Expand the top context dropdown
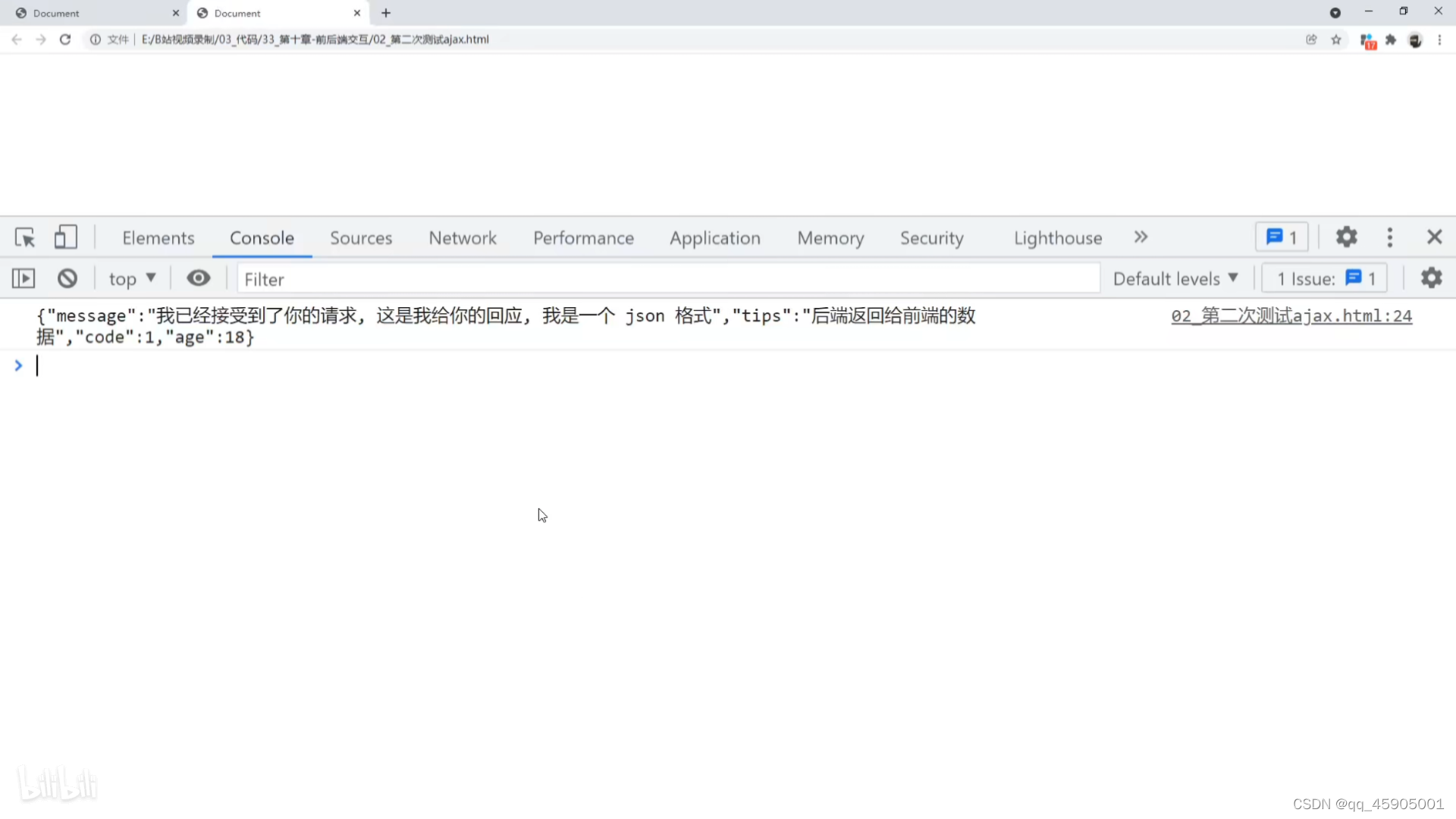The width and height of the screenshot is (1456, 819). (x=132, y=279)
